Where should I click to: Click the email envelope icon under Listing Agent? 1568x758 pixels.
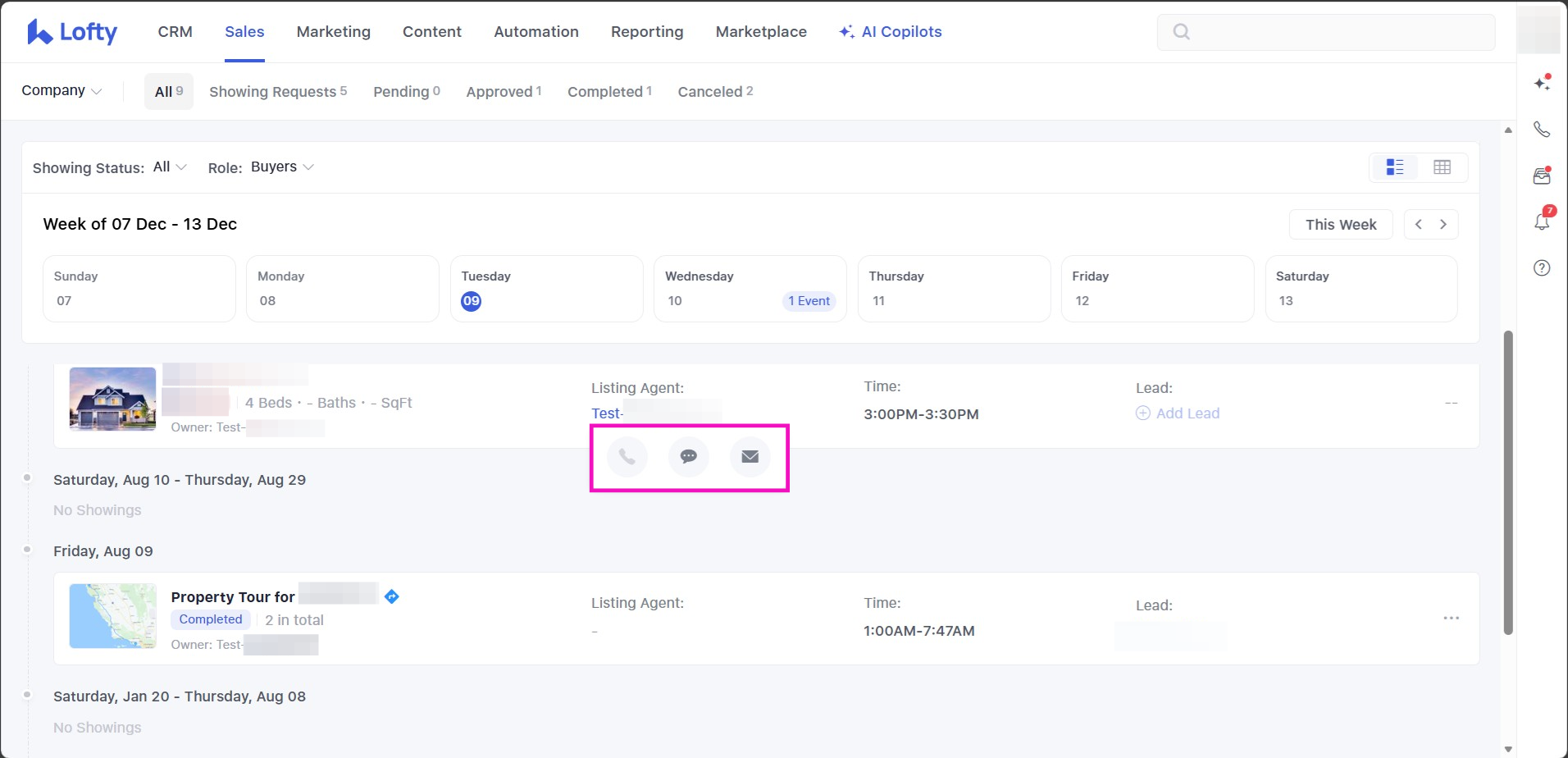[750, 457]
